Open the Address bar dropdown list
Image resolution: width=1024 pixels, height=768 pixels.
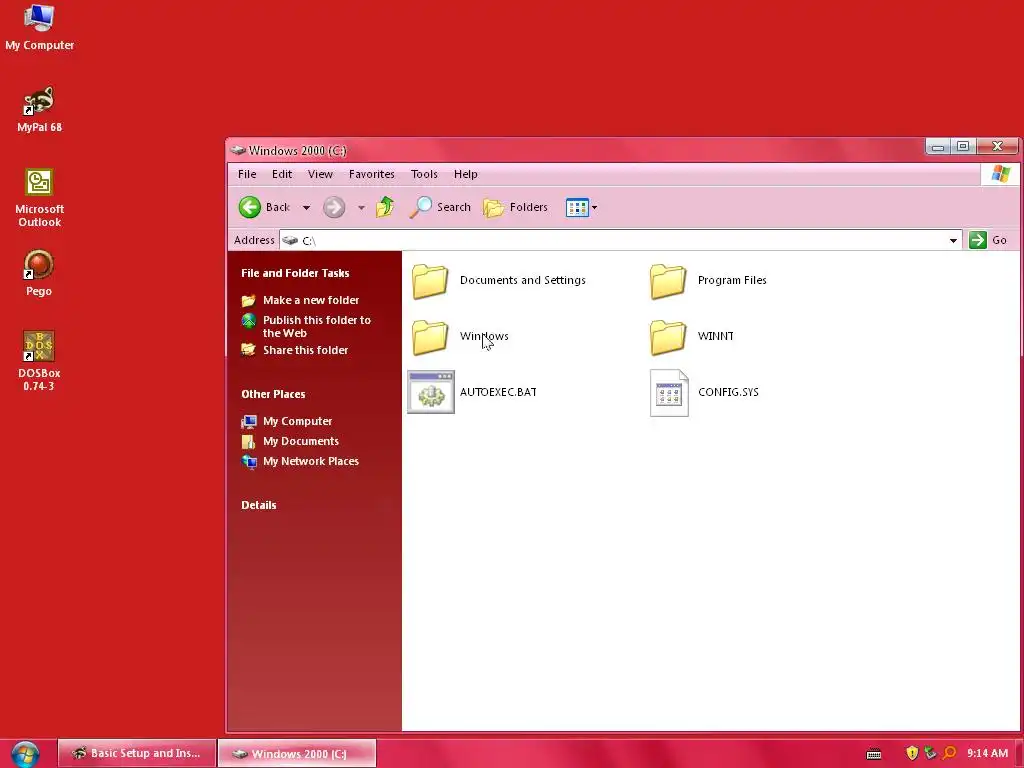coord(953,240)
